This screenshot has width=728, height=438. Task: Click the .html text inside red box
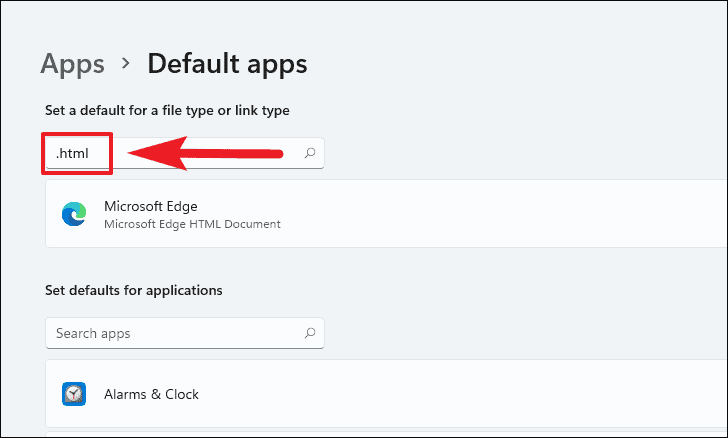pyautogui.click(x=72, y=153)
